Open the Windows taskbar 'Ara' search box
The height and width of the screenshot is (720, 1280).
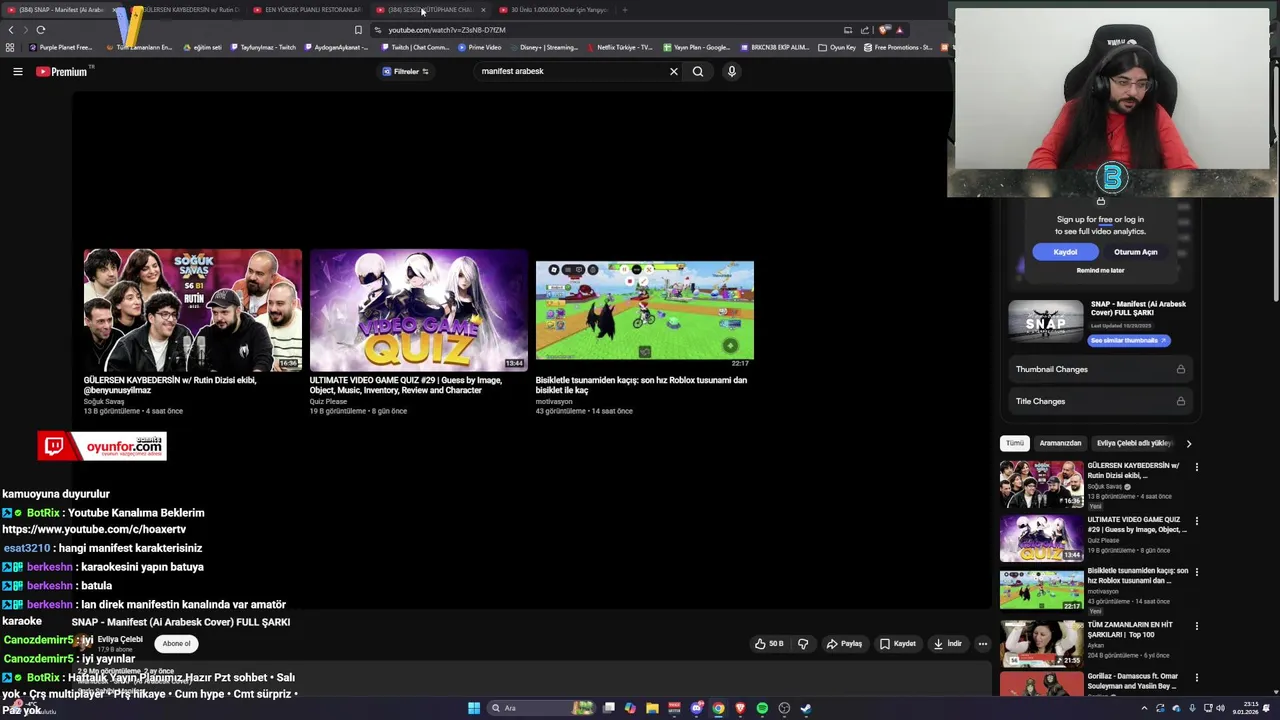point(540,708)
